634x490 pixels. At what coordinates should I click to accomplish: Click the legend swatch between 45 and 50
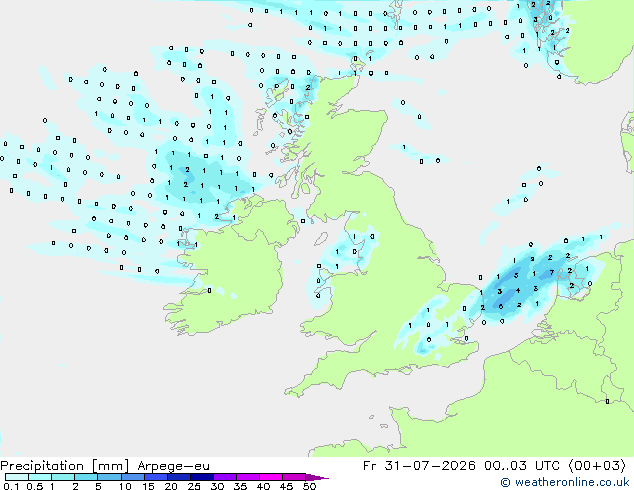coord(294,477)
